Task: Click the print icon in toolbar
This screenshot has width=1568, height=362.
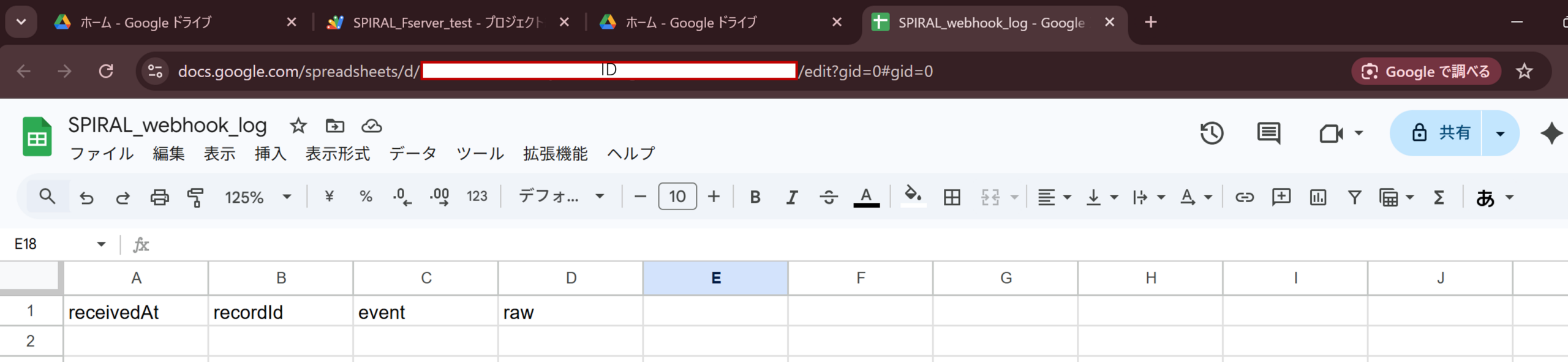Action: click(x=159, y=197)
